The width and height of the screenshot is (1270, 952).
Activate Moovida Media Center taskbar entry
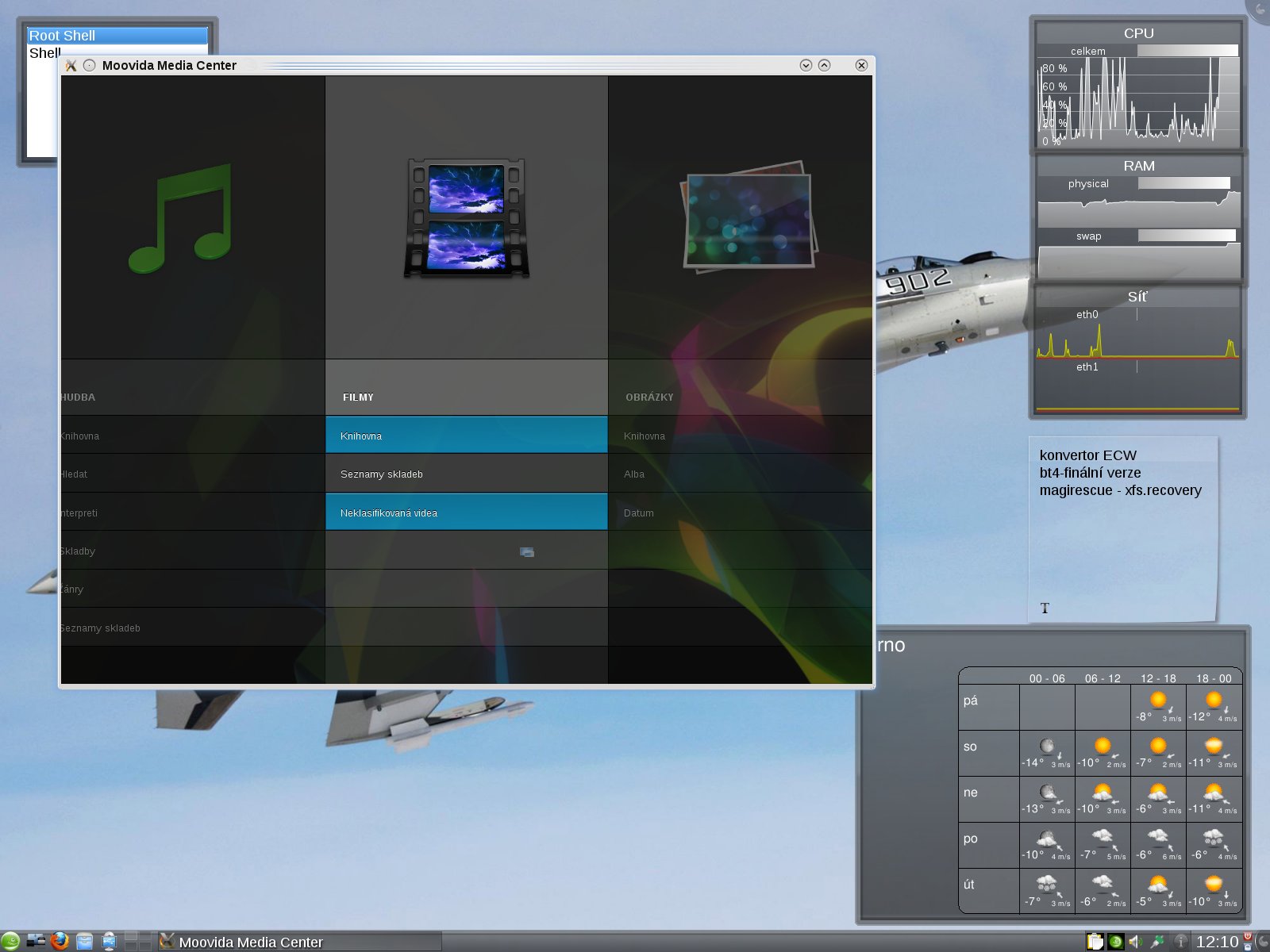299,942
